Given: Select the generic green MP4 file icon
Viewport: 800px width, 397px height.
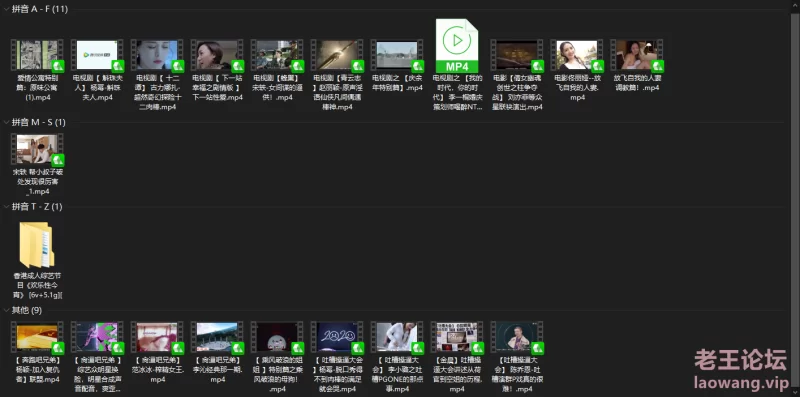Looking at the screenshot, I should point(457,46).
